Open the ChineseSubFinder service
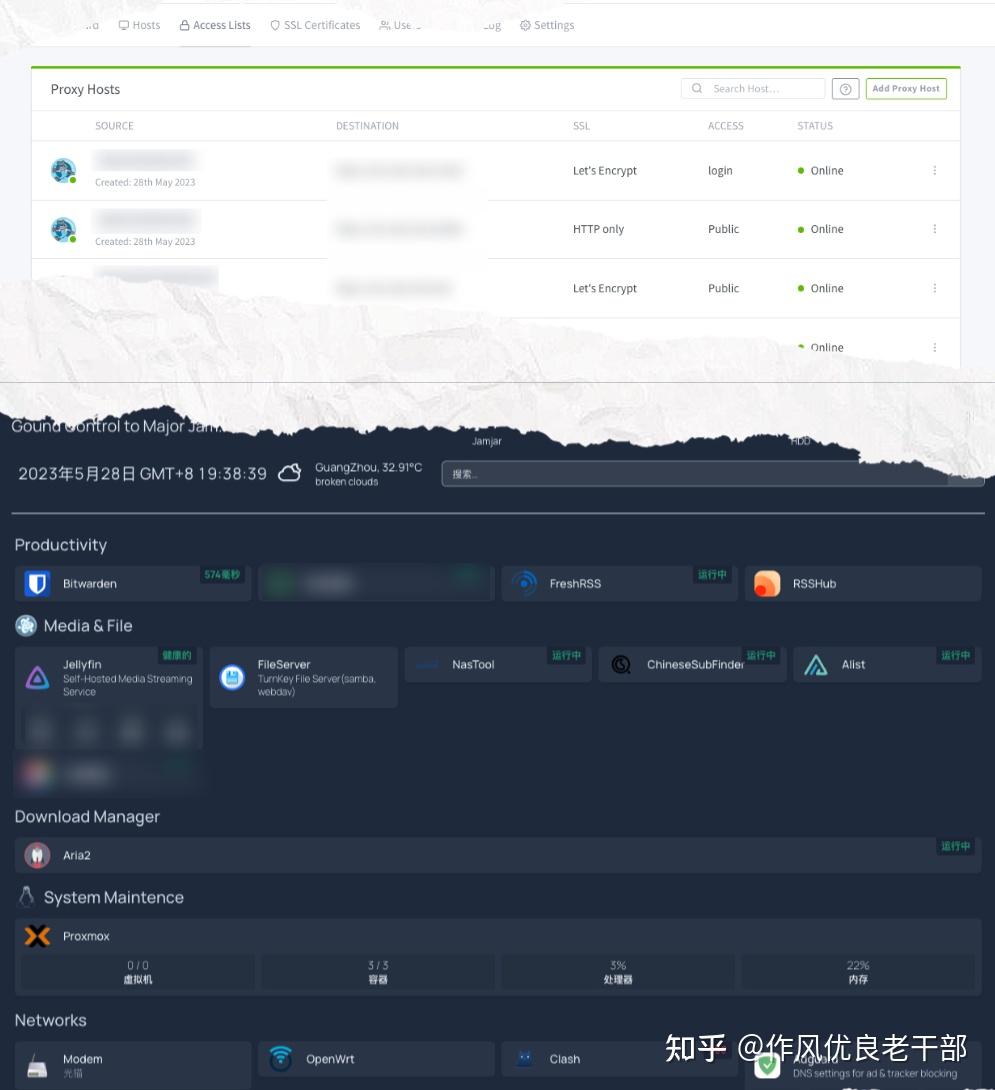This screenshot has width=995, height=1090. pyautogui.click(x=693, y=665)
